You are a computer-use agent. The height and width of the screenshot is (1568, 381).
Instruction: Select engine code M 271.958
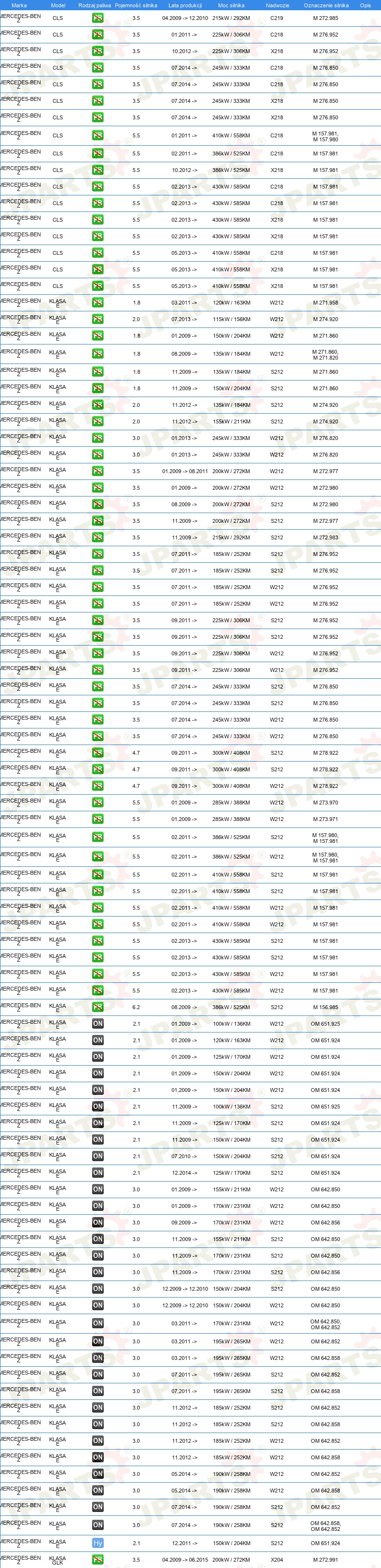tap(325, 303)
